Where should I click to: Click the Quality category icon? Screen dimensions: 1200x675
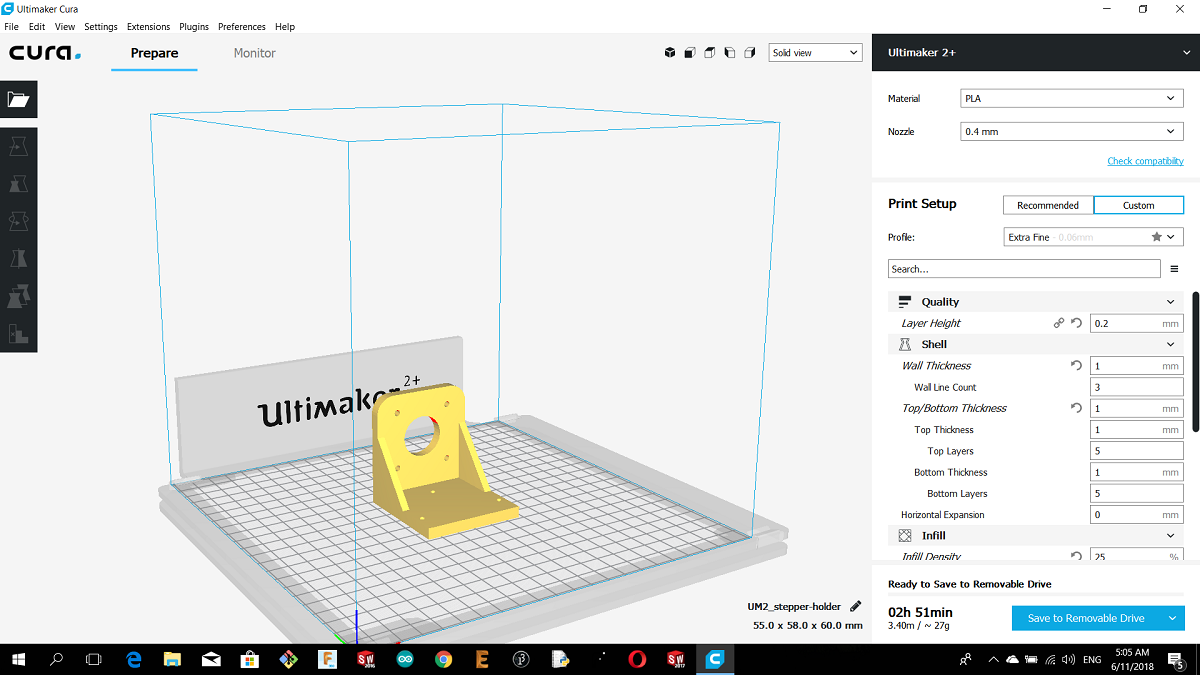(x=905, y=301)
